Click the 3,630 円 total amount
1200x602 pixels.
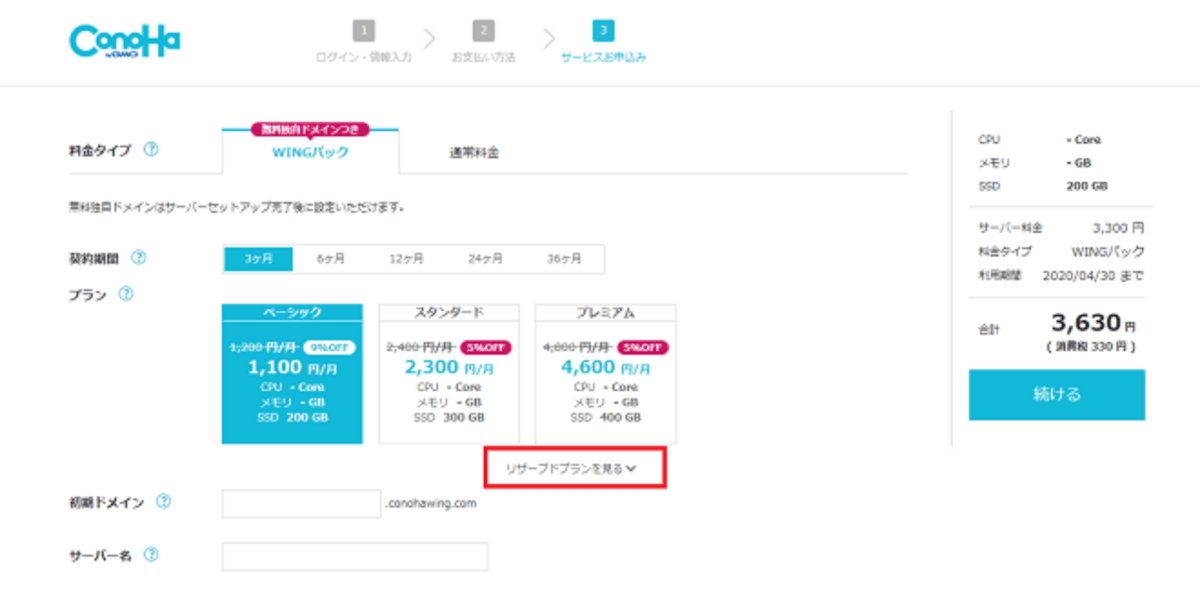[1093, 322]
